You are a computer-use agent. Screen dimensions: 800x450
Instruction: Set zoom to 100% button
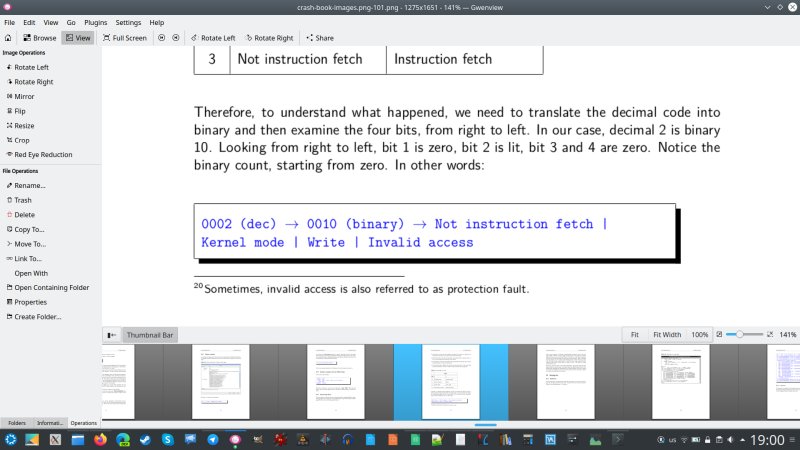[699, 335]
